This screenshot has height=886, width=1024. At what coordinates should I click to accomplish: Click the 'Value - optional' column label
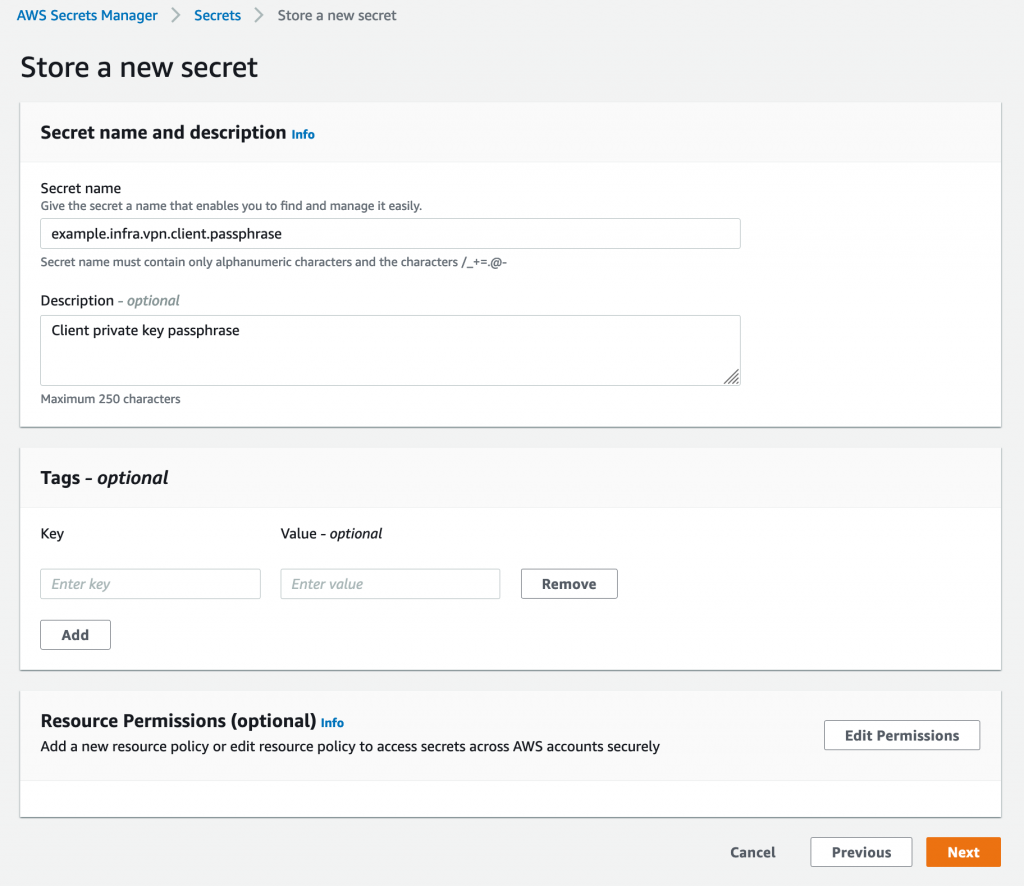point(331,533)
